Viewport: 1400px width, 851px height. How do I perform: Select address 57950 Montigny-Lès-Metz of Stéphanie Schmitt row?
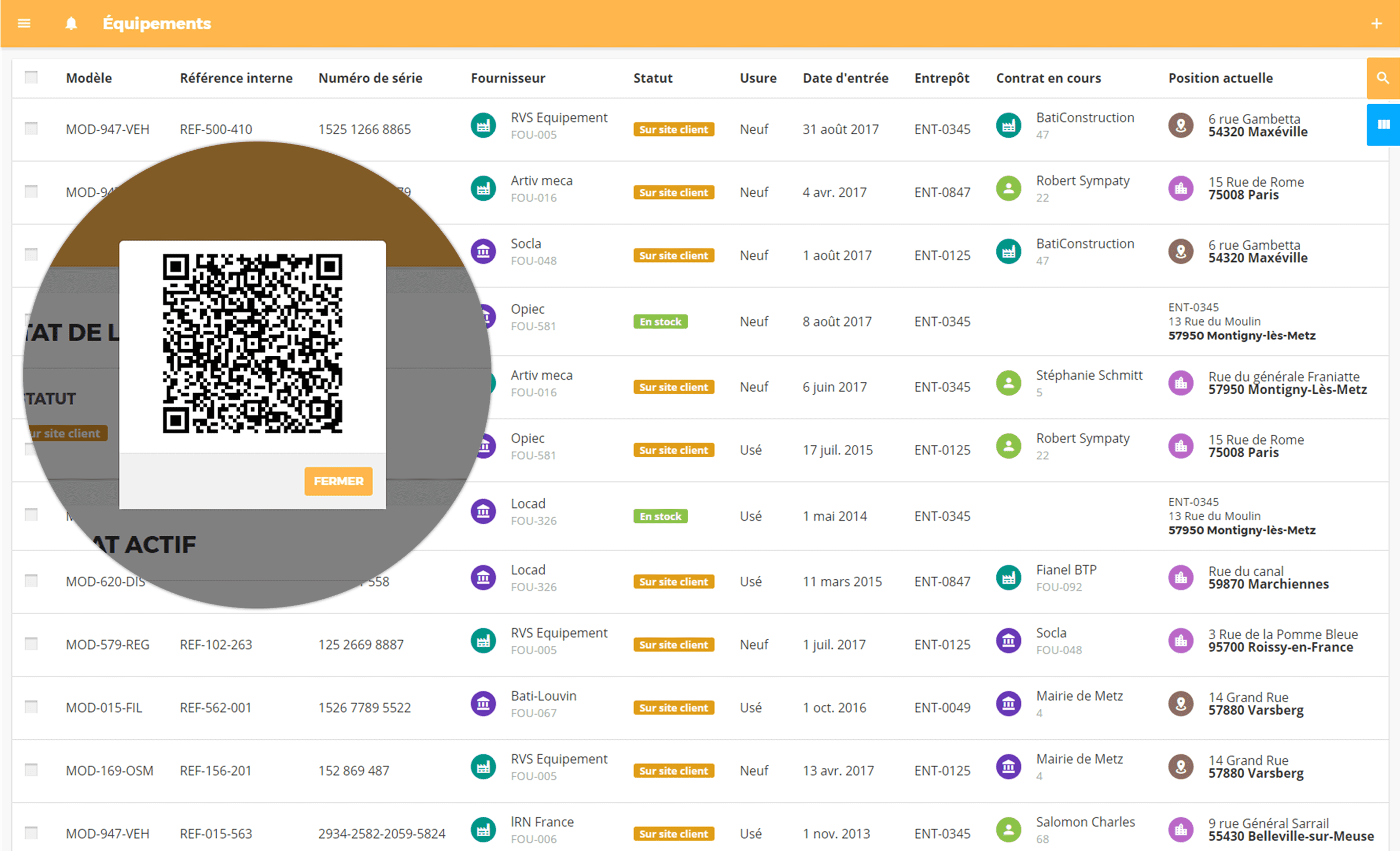click(x=1287, y=390)
